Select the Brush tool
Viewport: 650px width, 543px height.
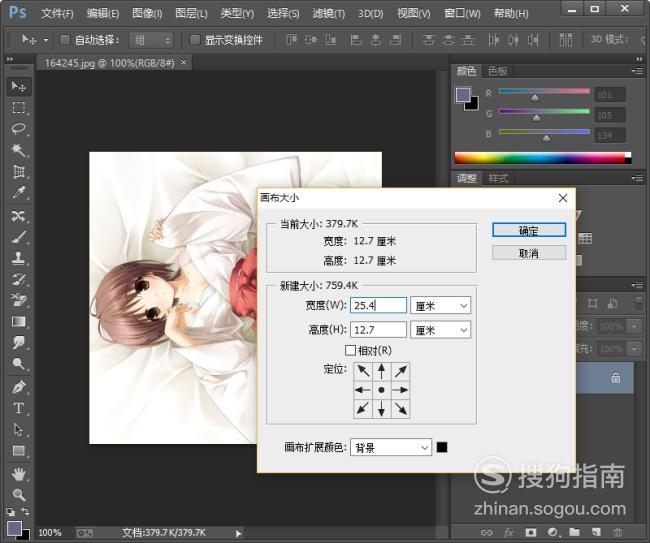pos(19,237)
